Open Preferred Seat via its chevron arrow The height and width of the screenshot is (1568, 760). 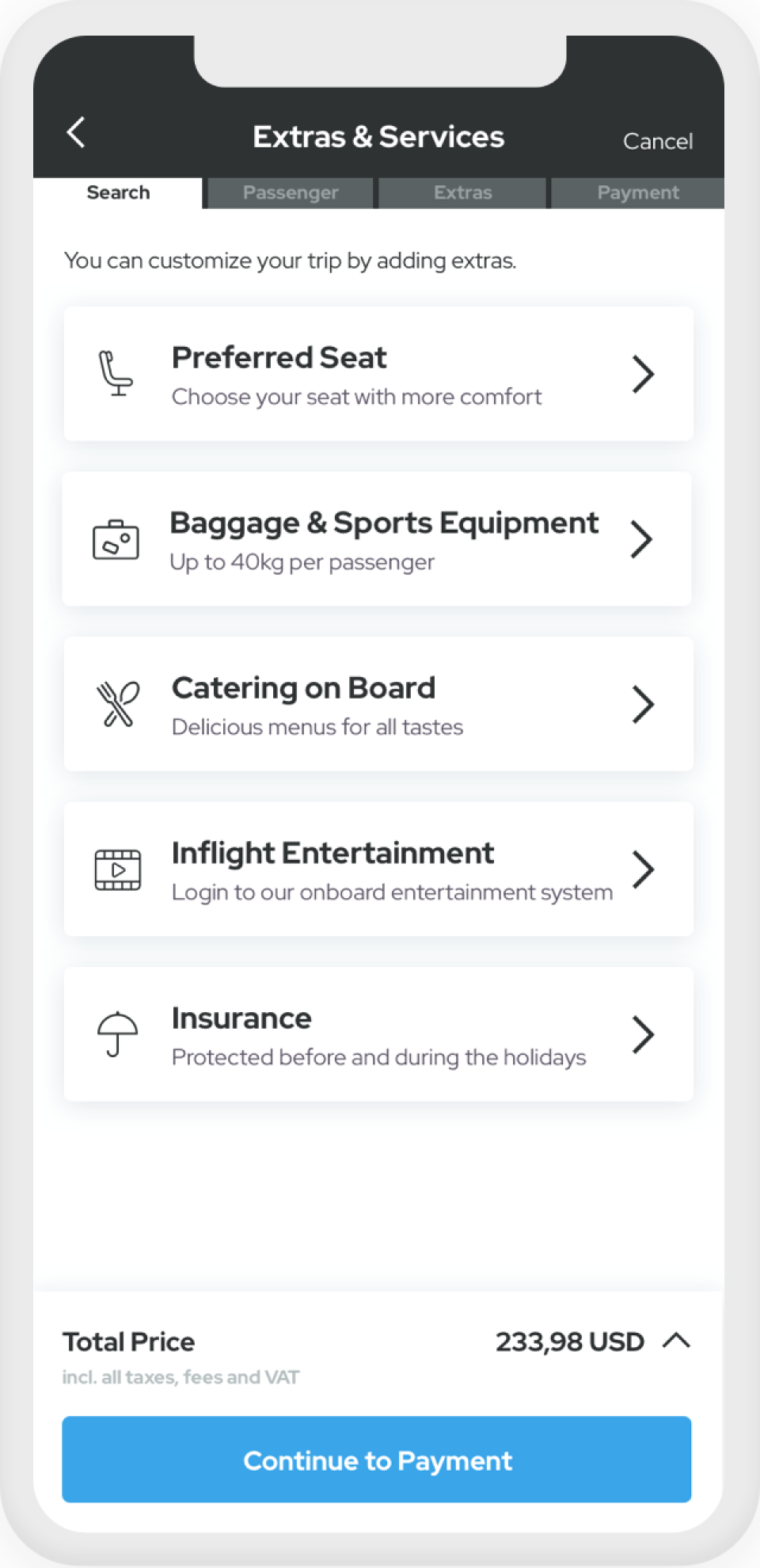click(643, 374)
